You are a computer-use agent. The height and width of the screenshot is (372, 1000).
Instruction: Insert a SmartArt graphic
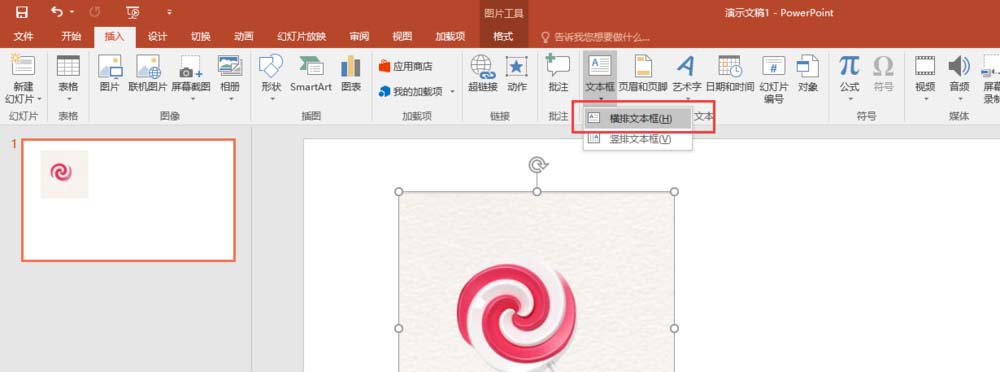(311, 74)
